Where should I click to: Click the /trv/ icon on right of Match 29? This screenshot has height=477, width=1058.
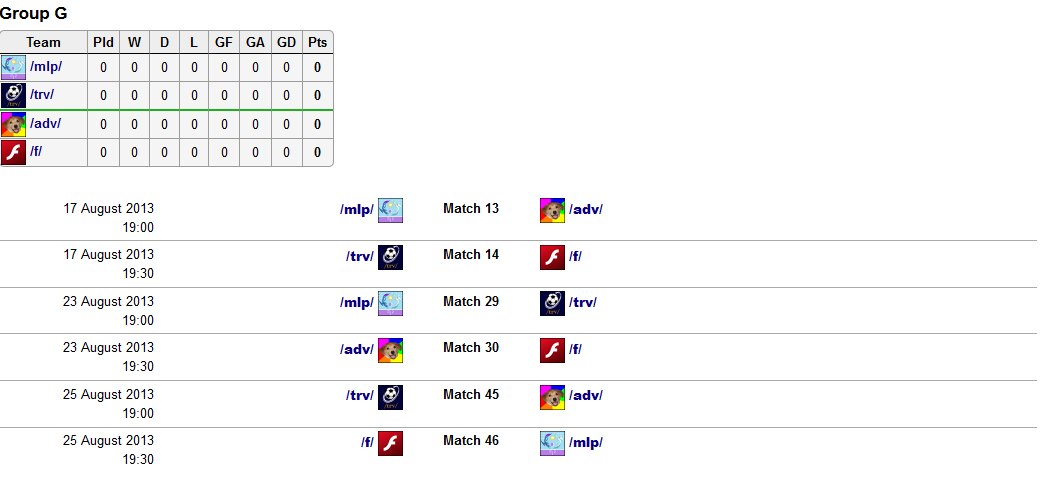coord(553,303)
